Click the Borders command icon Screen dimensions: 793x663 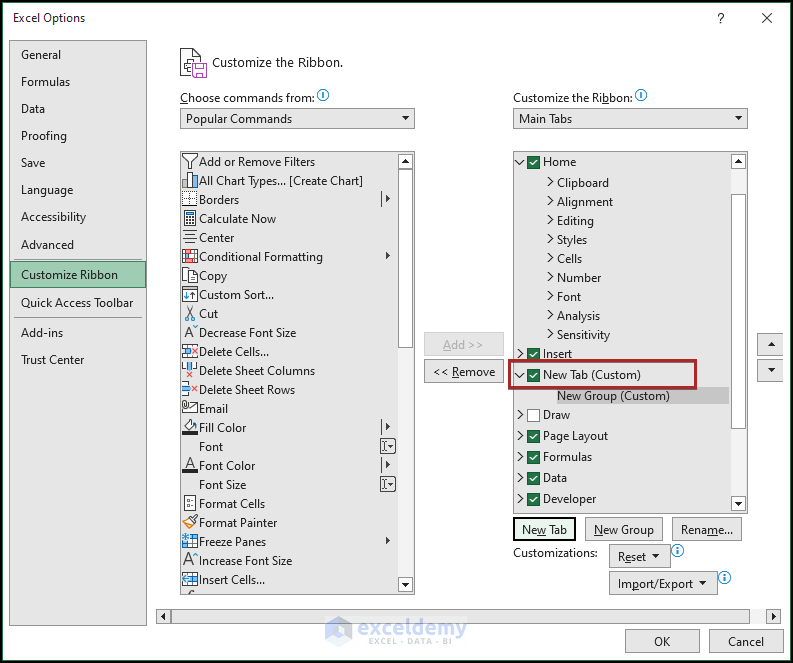pos(190,199)
